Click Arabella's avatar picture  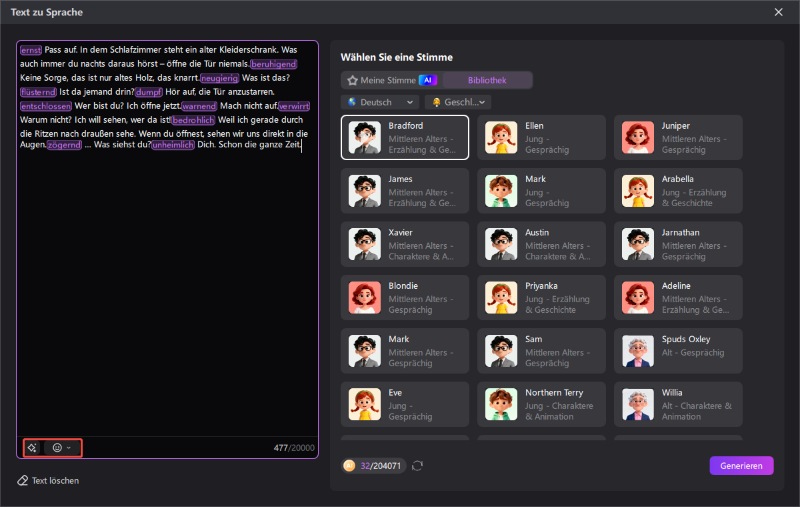coord(638,191)
